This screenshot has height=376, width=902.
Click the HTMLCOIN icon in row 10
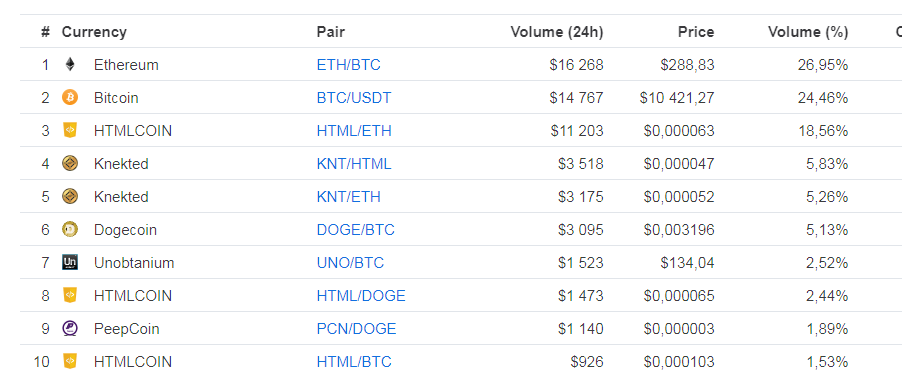[70, 362]
